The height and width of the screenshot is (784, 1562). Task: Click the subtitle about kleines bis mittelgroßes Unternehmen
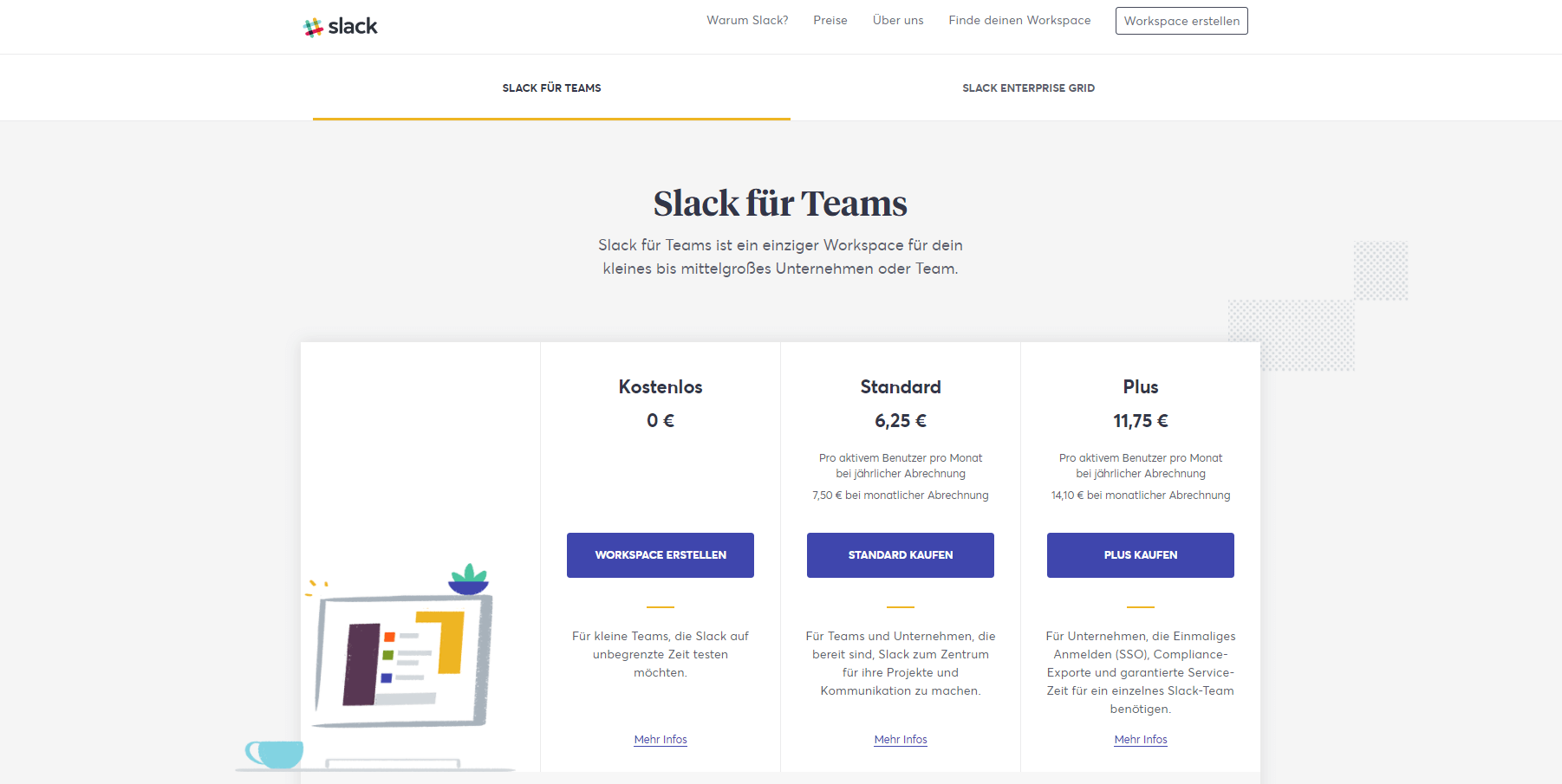coord(780,257)
